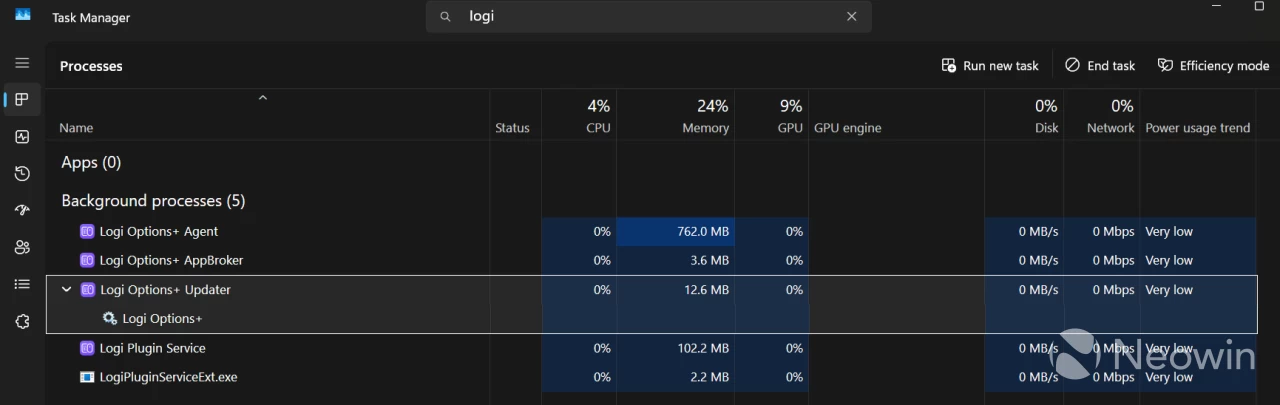Click the 762.0 MB memory value
The width and height of the screenshot is (1280, 405).
(703, 232)
